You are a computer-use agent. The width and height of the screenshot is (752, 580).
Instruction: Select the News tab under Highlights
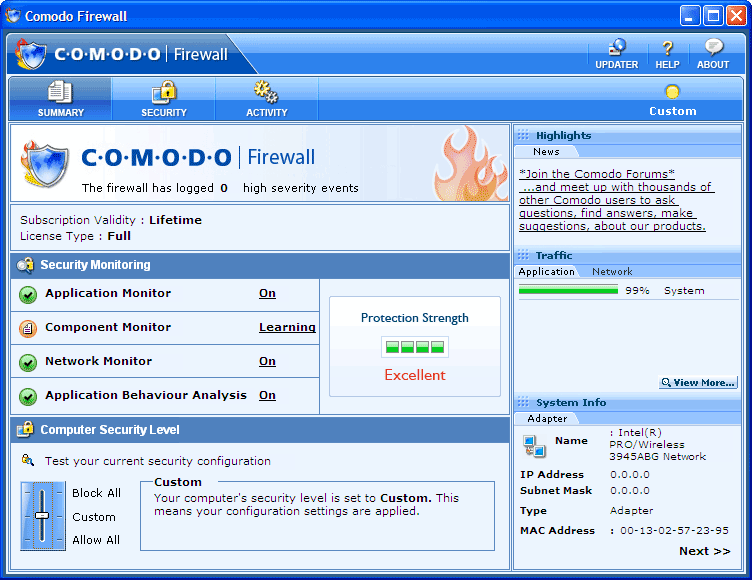point(546,152)
